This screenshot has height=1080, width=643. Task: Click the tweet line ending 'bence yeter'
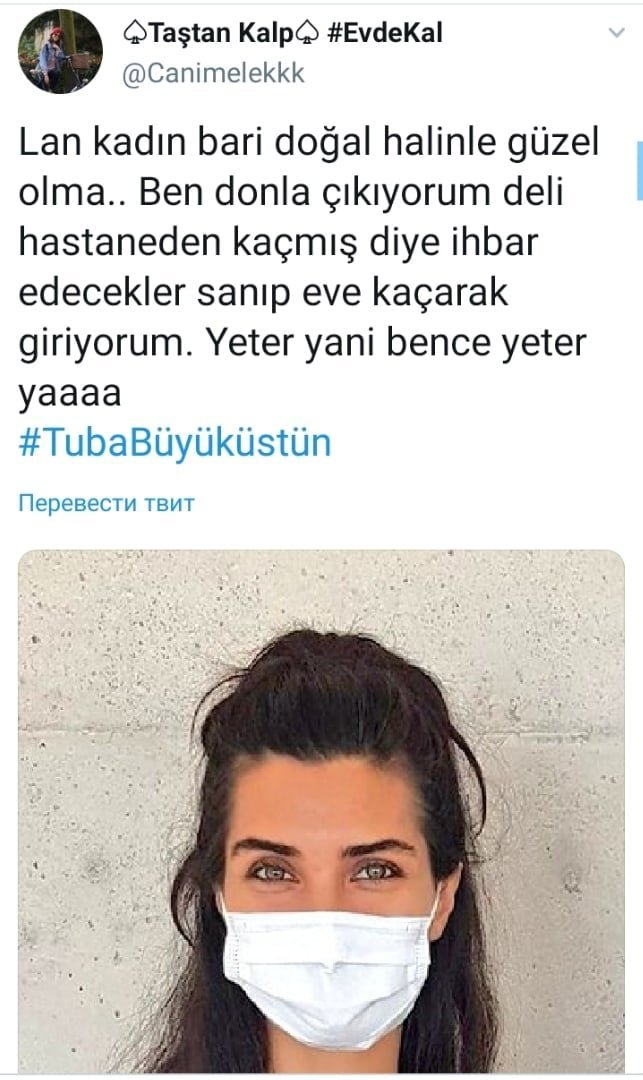pyautogui.click(x=302, y=342)
